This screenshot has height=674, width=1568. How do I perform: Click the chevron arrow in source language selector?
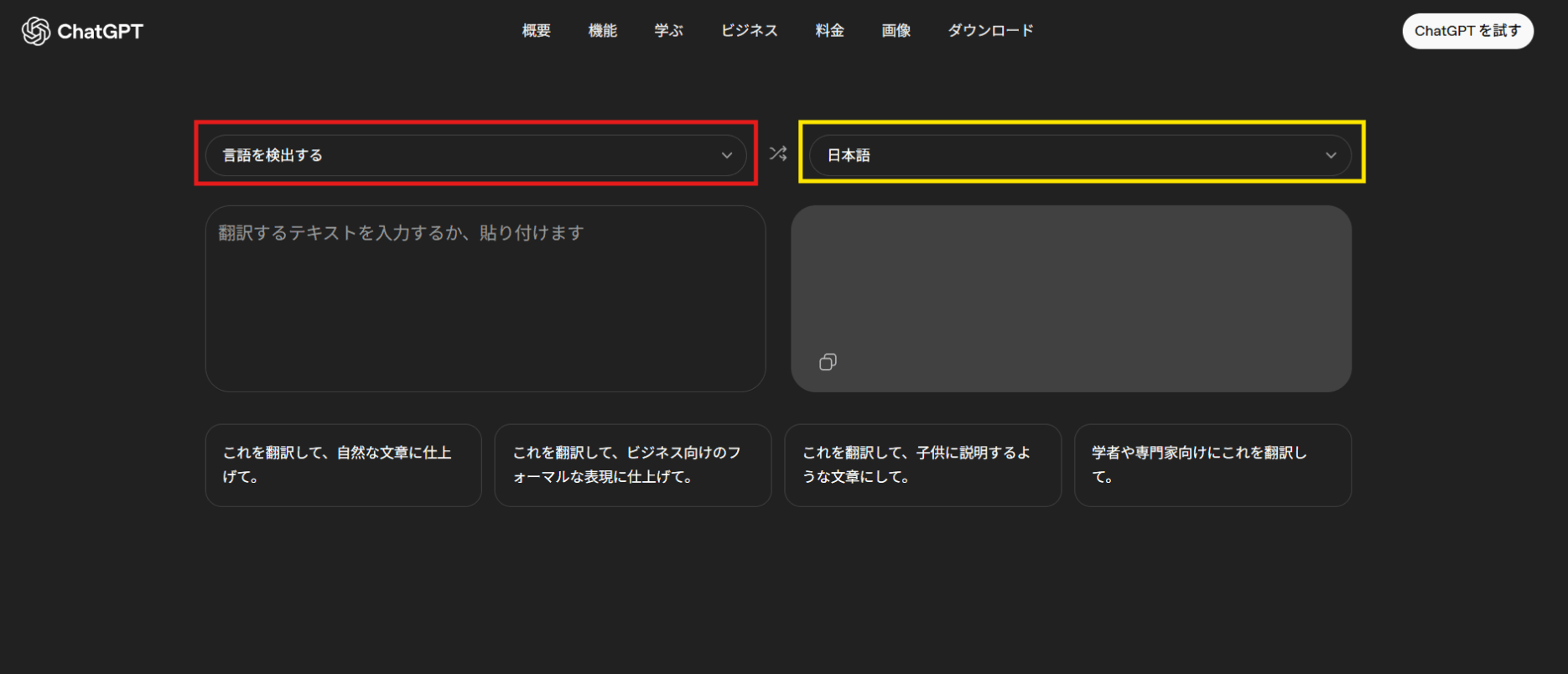tap(727, 155)
